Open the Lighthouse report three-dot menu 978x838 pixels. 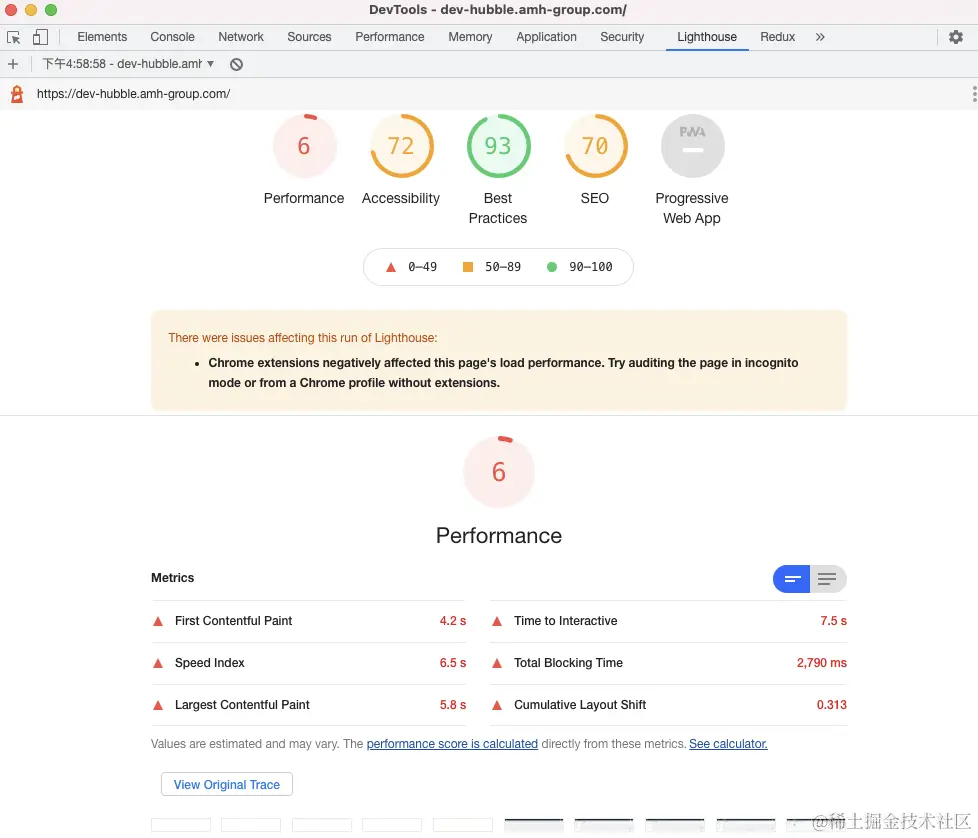click(974, 94)
